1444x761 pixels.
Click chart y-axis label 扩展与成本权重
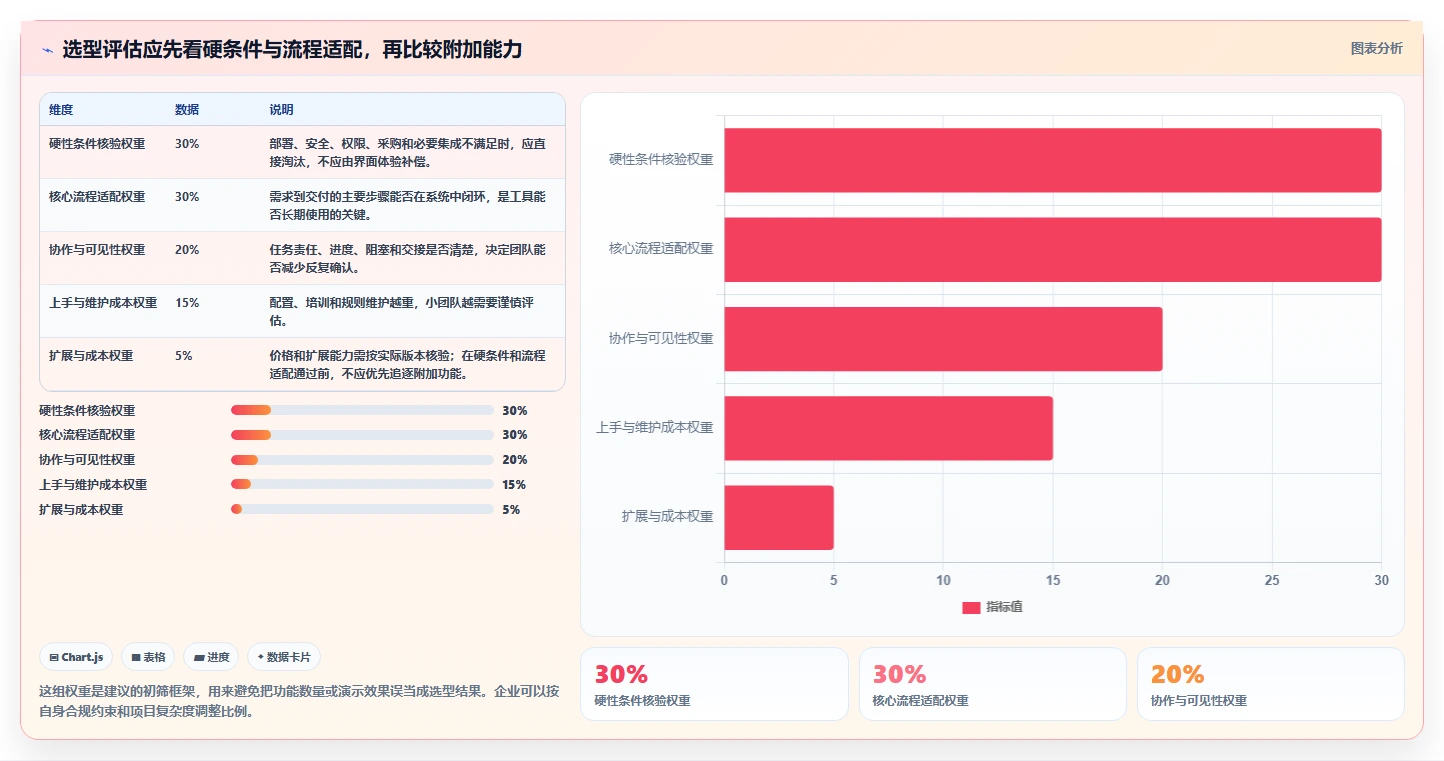coord(667,517)
